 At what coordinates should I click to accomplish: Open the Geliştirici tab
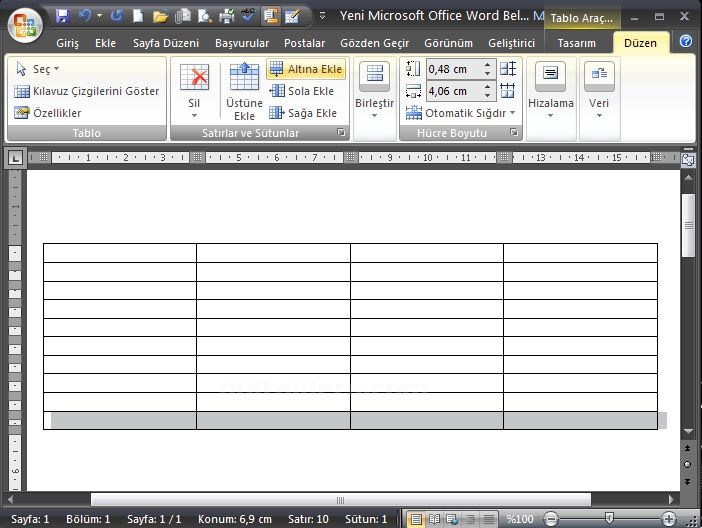point(511,43)
